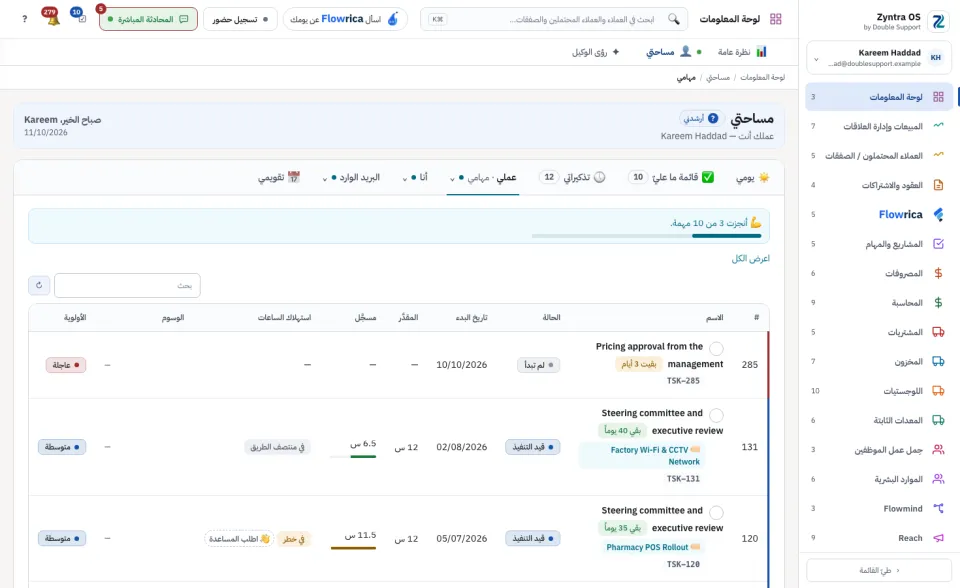Open لوحة المعلومات grid icon in header

pos(776,19)
